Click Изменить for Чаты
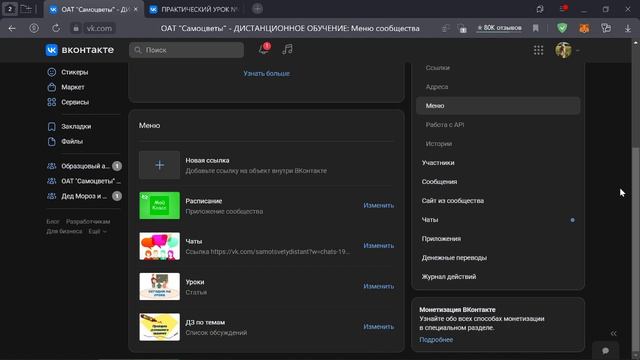Viewport: 640px width, 360px height. click(x=378, y=246)
